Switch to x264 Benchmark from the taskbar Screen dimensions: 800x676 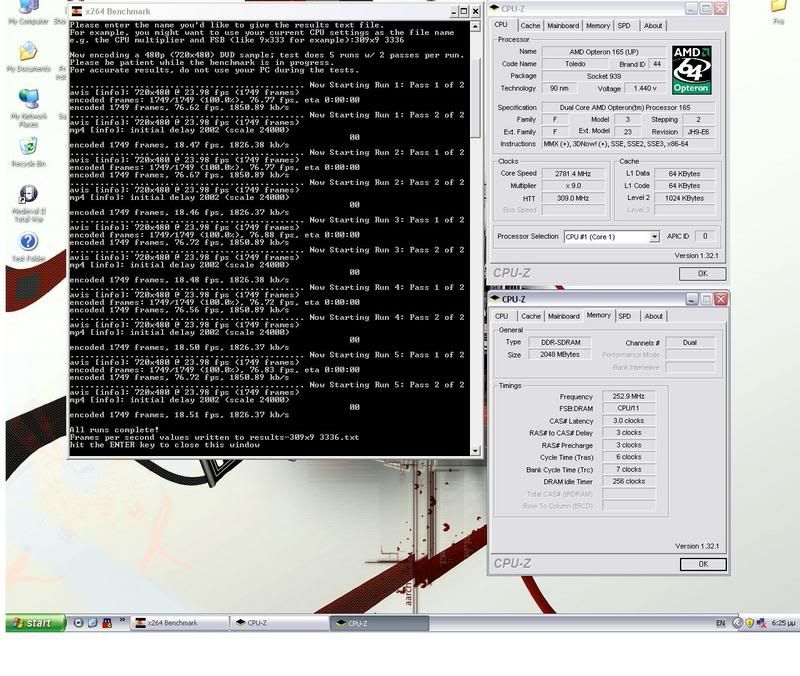pos(181,623)
